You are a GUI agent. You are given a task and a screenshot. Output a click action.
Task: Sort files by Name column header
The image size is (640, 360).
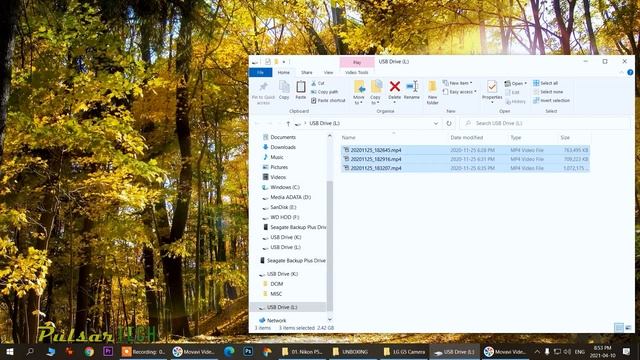(x=349, y=138)
